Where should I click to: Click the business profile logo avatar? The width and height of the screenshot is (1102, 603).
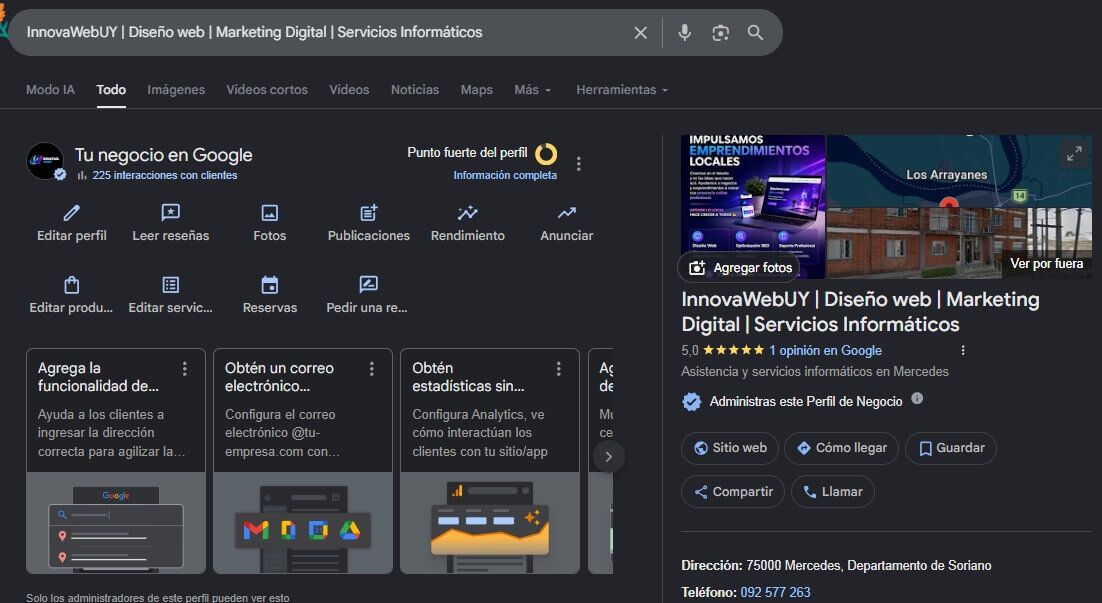[x=45, y=160]
